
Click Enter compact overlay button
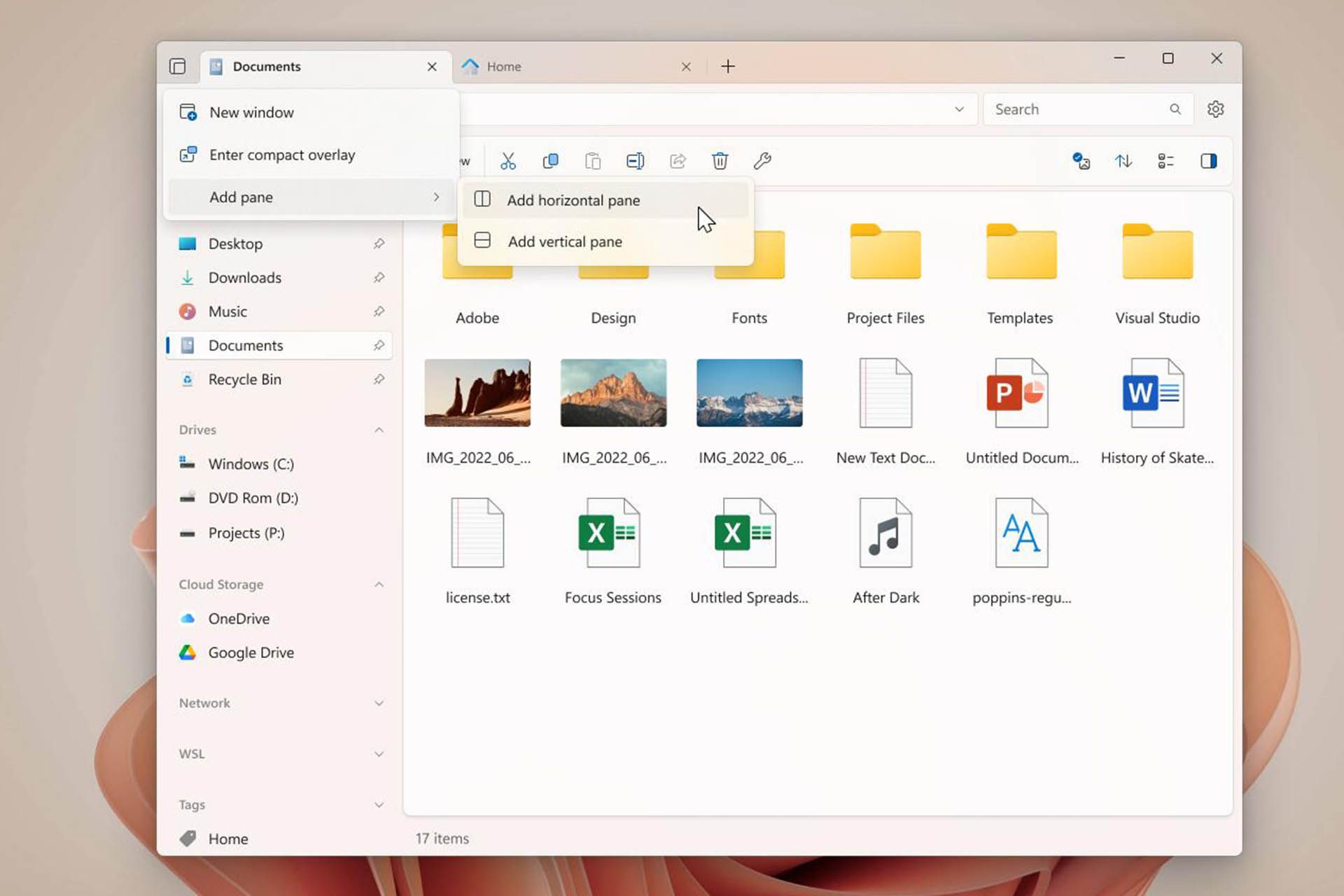283,154
